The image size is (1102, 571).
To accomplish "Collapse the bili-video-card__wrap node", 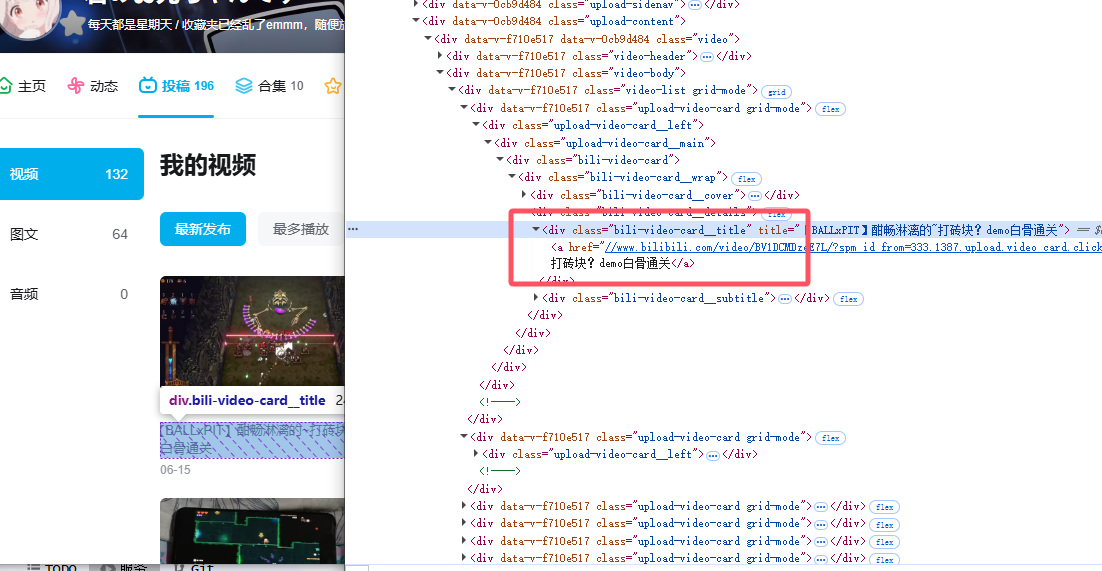I will click(512, 177).
